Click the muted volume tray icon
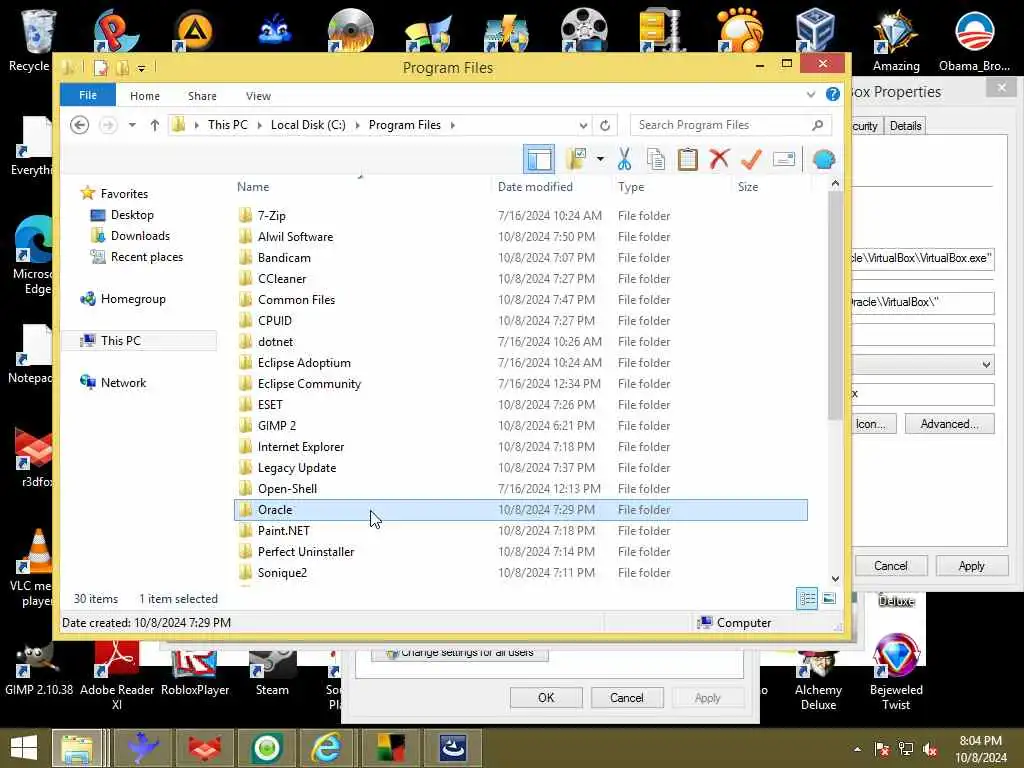Screen dimensions: 1024x768 point(930,749)
